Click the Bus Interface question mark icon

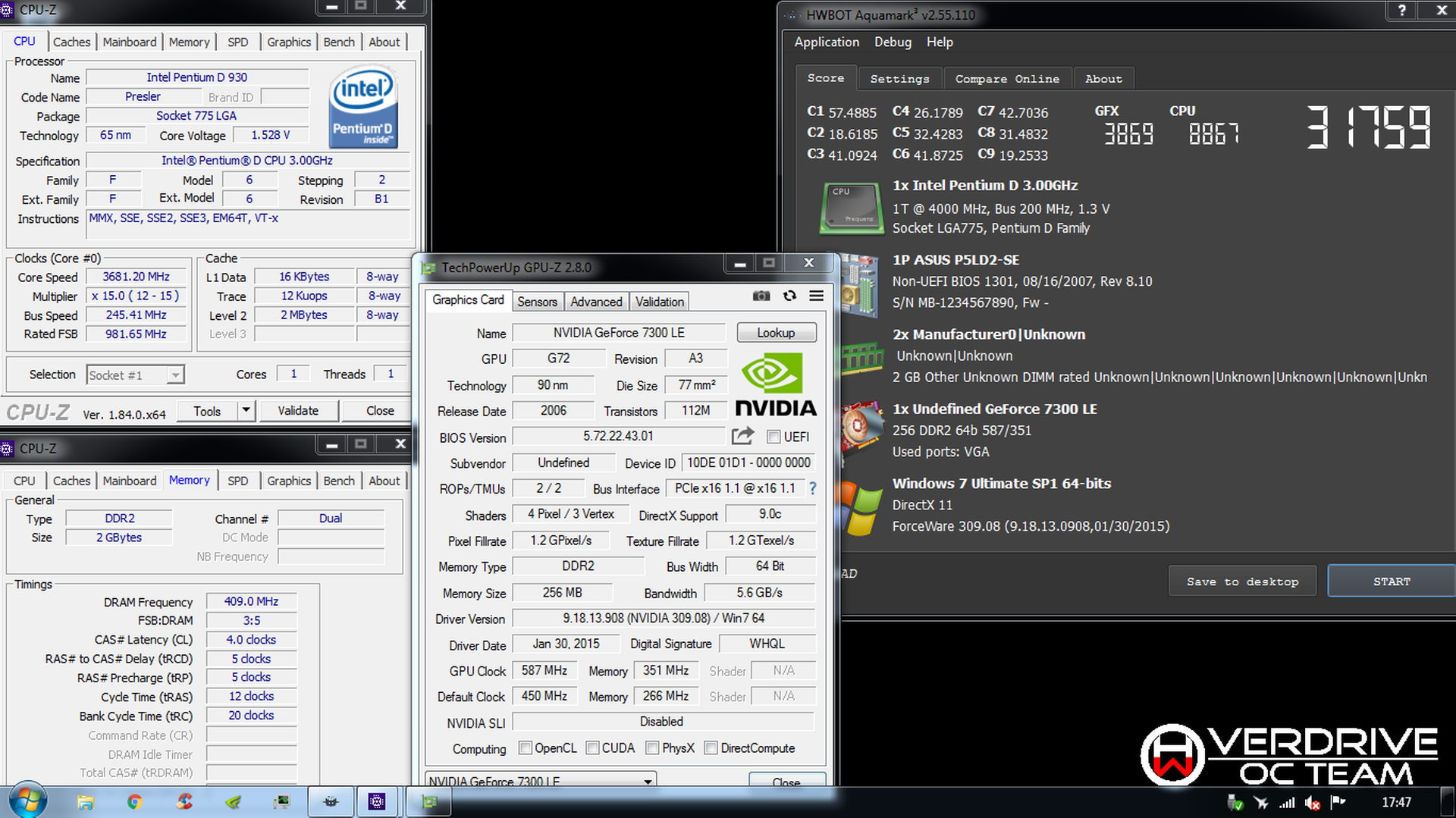[812, 488]
